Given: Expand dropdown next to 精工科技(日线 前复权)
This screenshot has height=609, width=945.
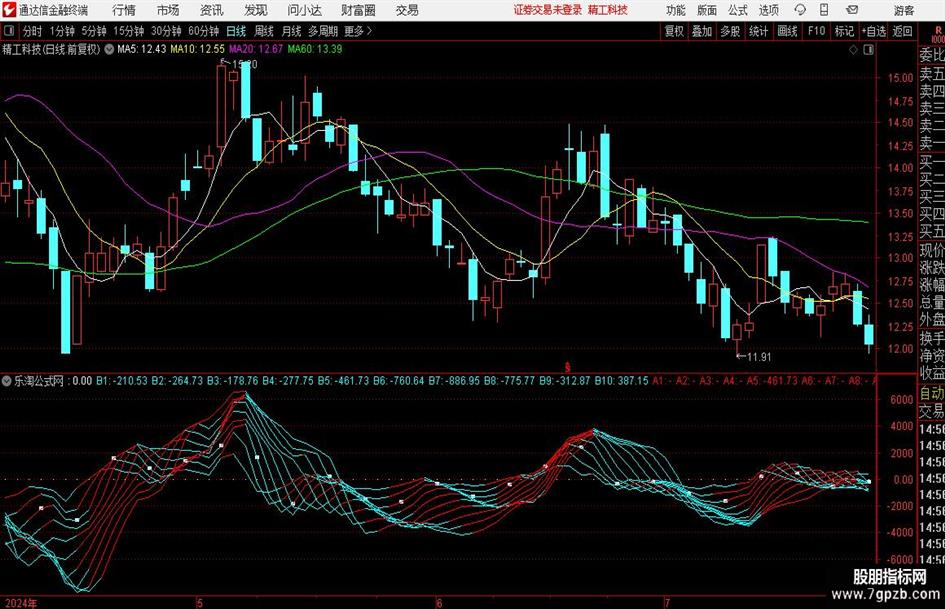Looking at the screenshot, I should [x=109, y=49].
